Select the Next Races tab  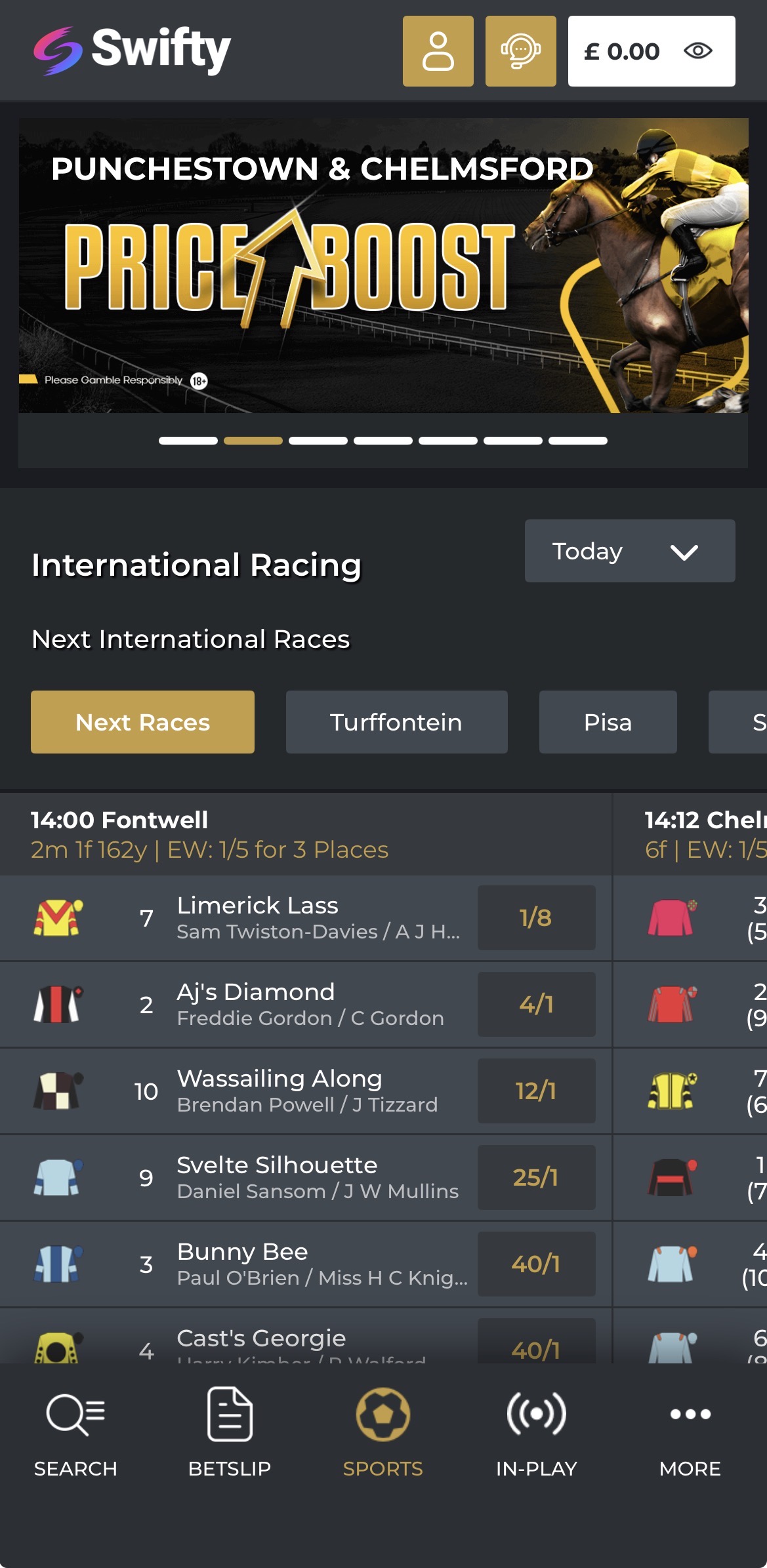point(142,722)
